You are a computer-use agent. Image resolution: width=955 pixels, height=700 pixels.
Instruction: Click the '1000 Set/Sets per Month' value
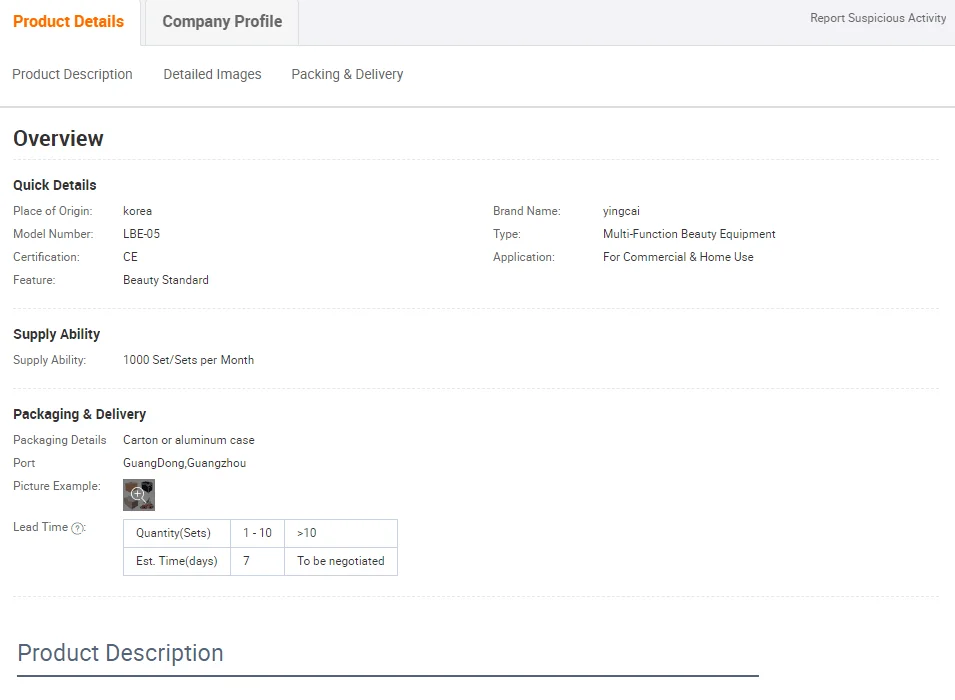click(x=188, y=360)
